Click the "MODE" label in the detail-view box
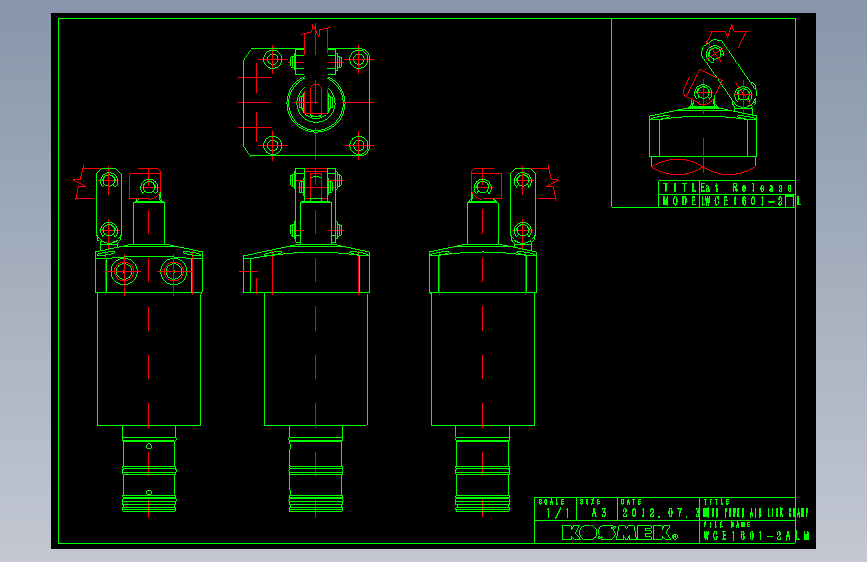 click(x=680, y=201)
